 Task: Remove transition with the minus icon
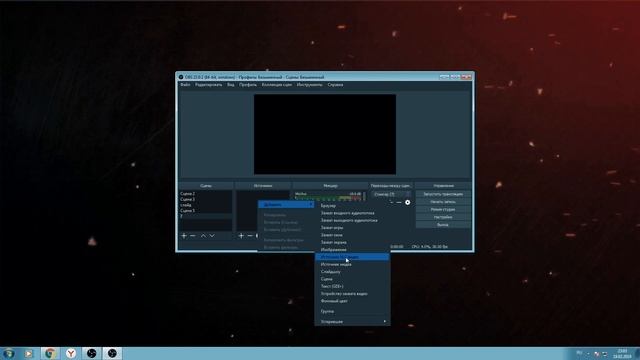[x=399, y=202]
